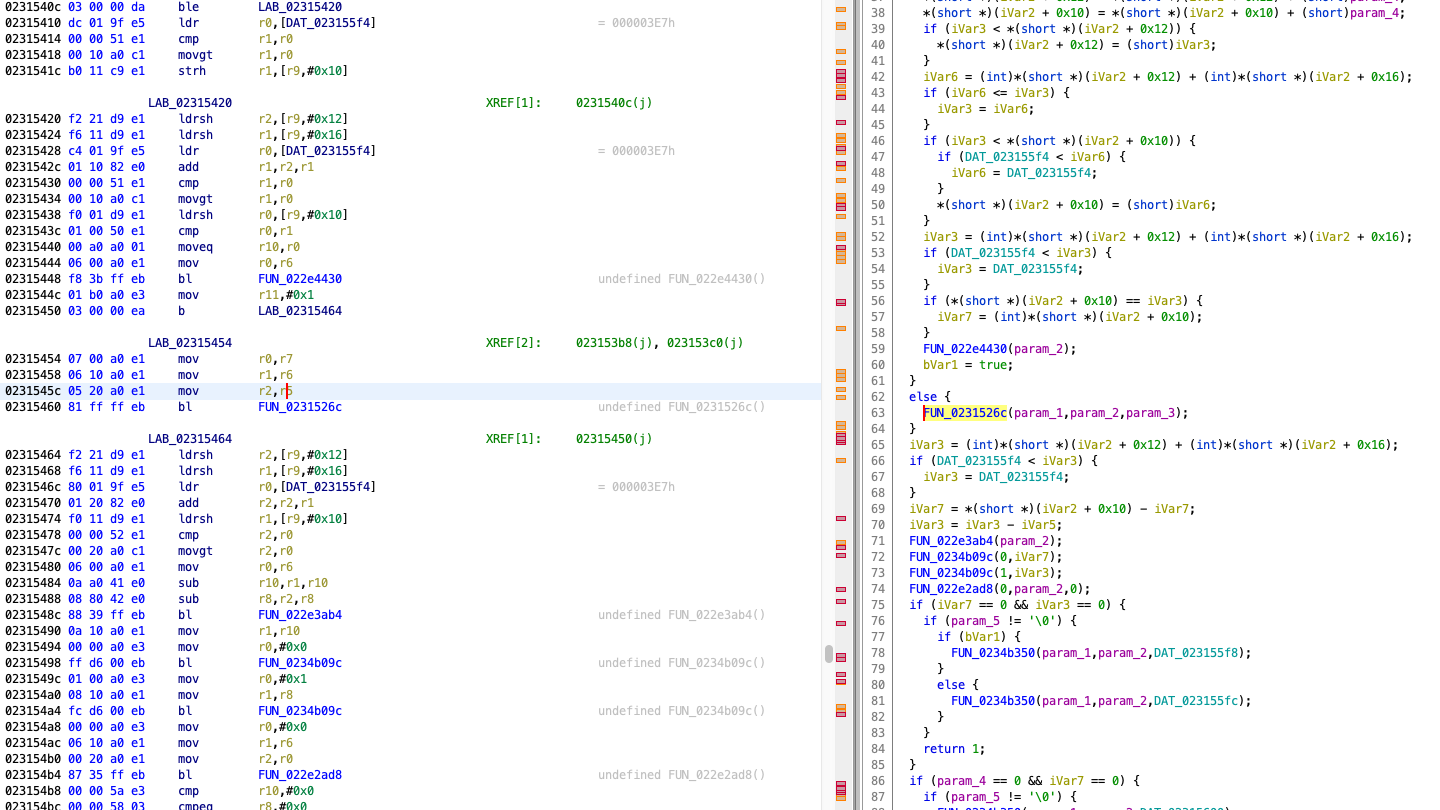Select highlighted FUN_0231526c call in decompiler
1440x810 pixels.
pyautogui.click(x=965, y=413)
